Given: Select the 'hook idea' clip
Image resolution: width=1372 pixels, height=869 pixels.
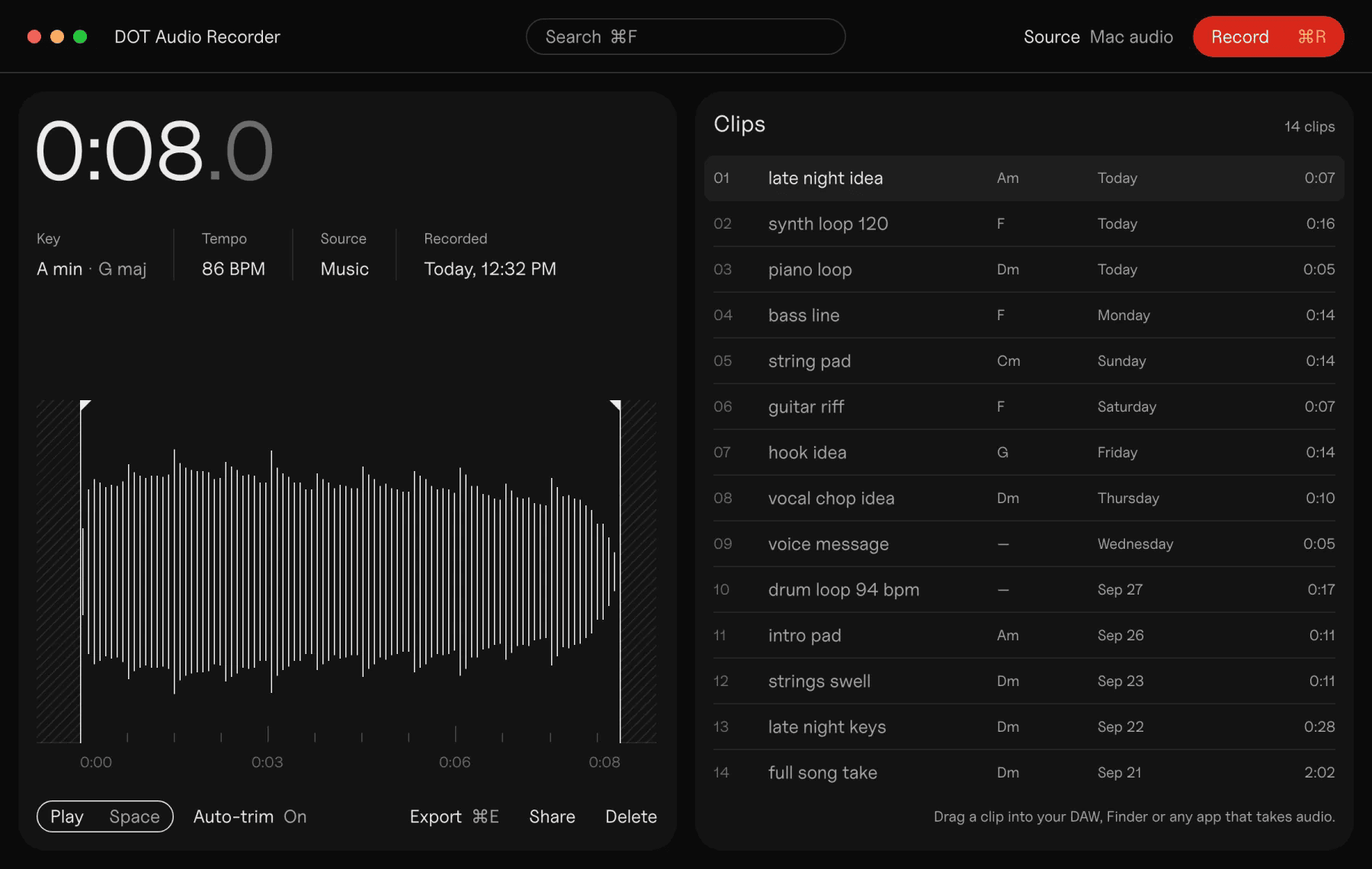Looking at the screenshot, I should (1024, 452).
